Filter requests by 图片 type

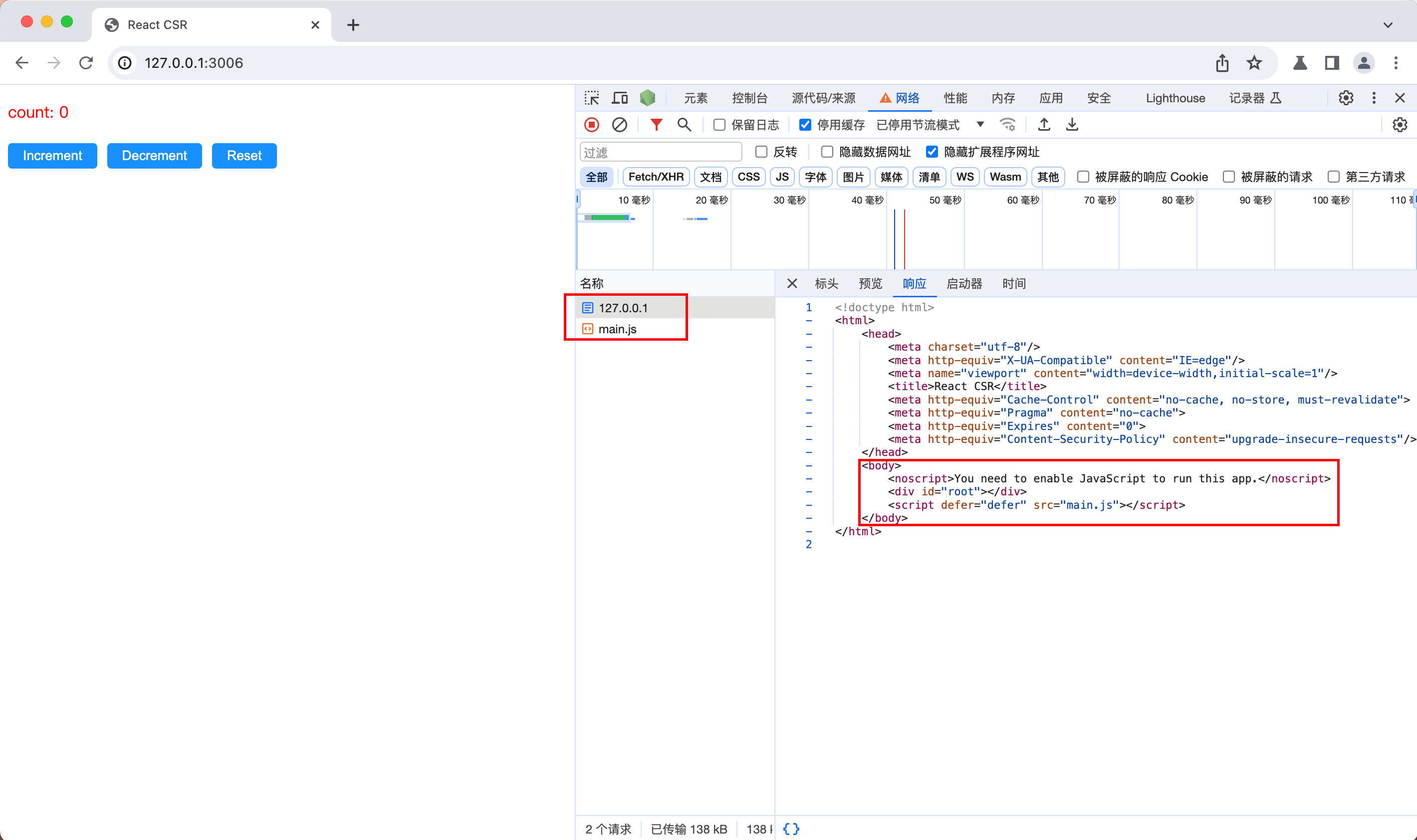(x=853, y=177)
